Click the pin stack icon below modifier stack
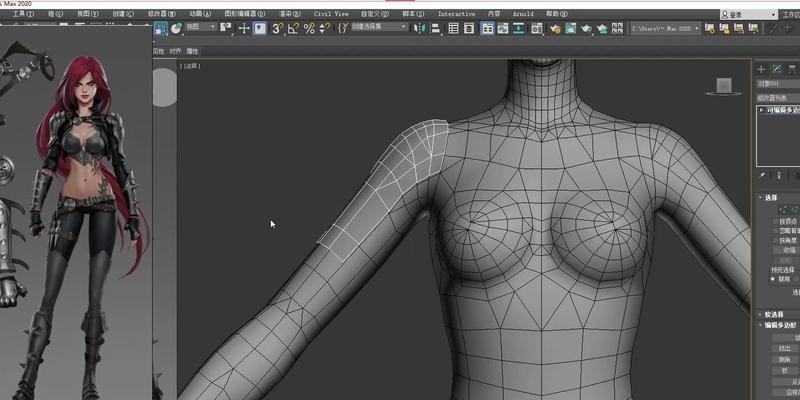 click(x=763, y=176)
